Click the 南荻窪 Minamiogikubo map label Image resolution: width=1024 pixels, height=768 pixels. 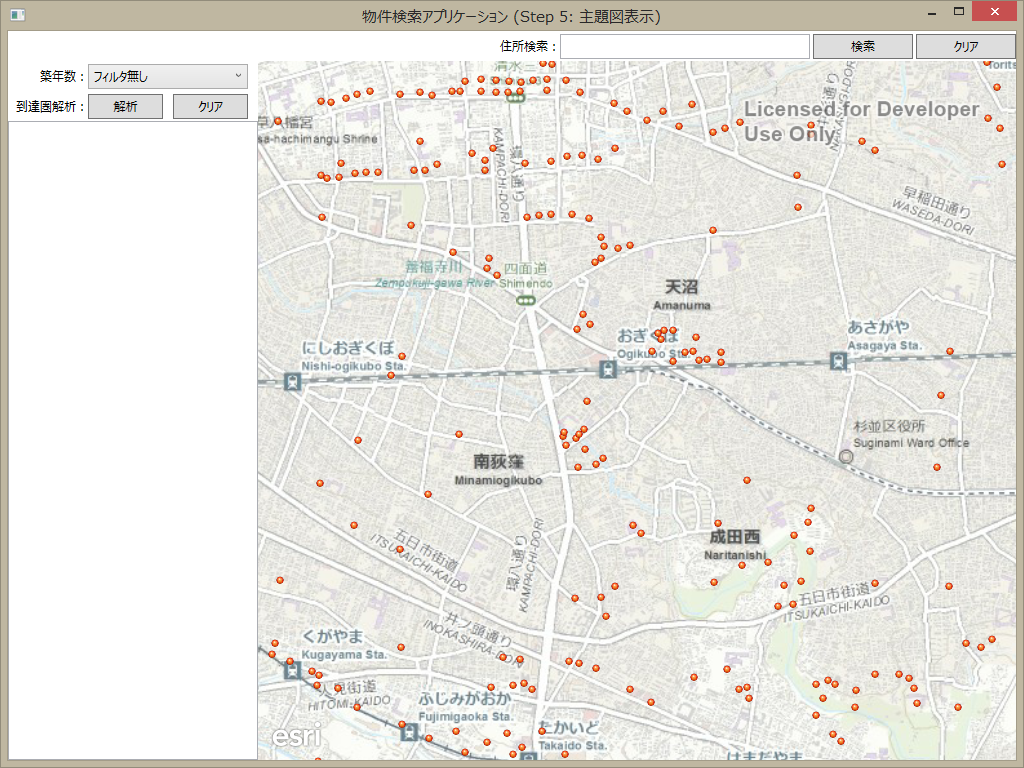pyautogui.click(x=498, y=470)
